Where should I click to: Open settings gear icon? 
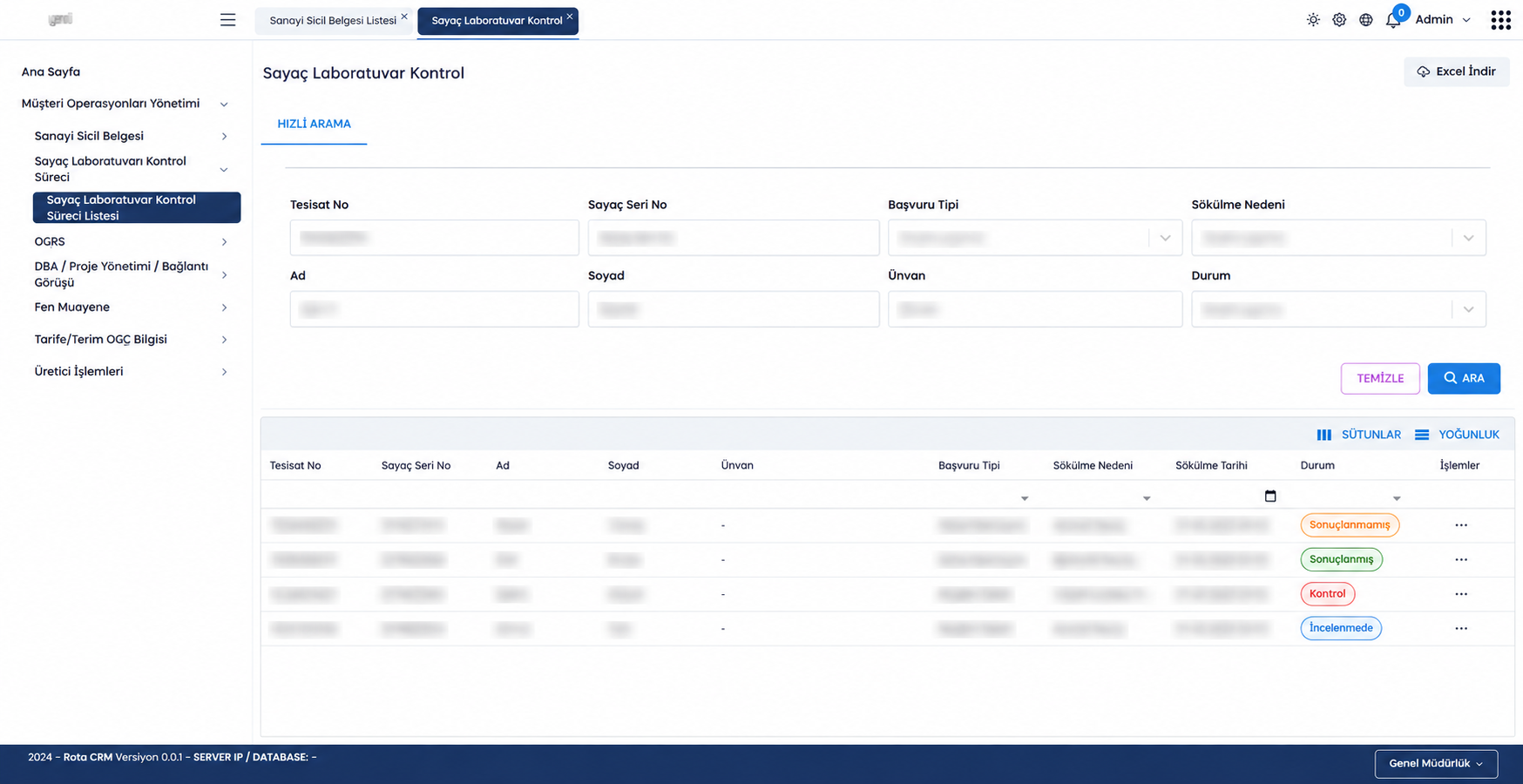(1339, 20)
